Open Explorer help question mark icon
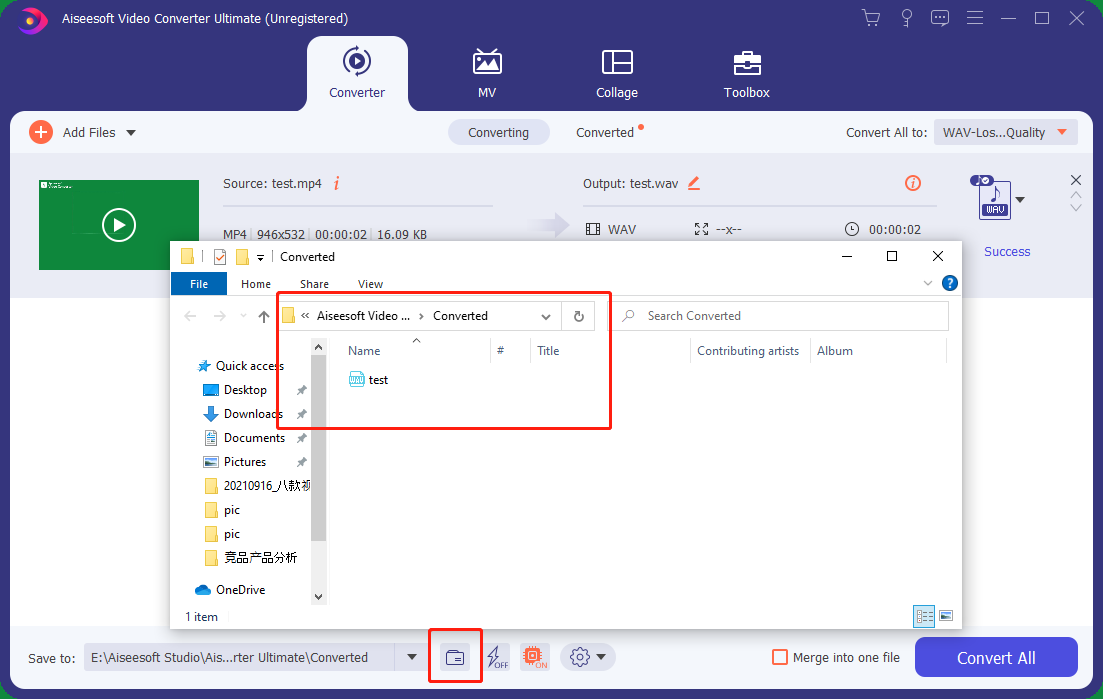The image size is (1103, 699). pyautogui.click(x=950, y=283)
